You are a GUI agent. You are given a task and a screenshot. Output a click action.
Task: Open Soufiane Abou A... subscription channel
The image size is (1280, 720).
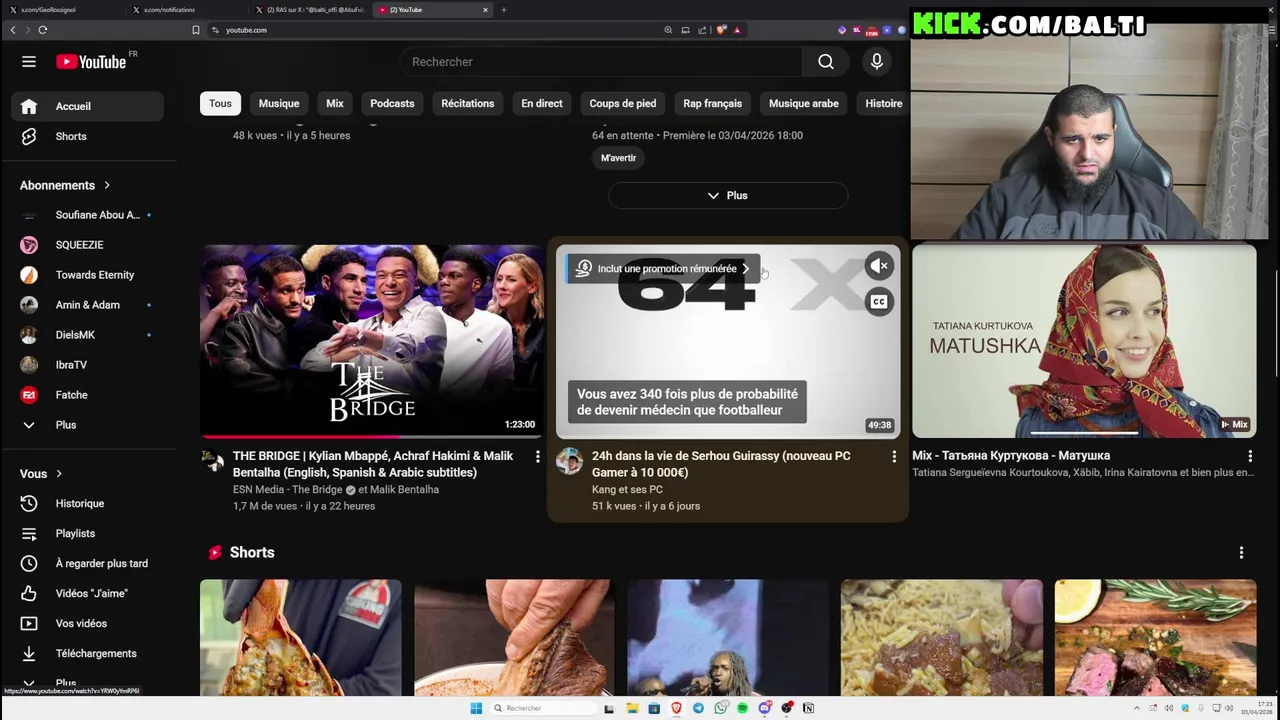click(88, 215)
